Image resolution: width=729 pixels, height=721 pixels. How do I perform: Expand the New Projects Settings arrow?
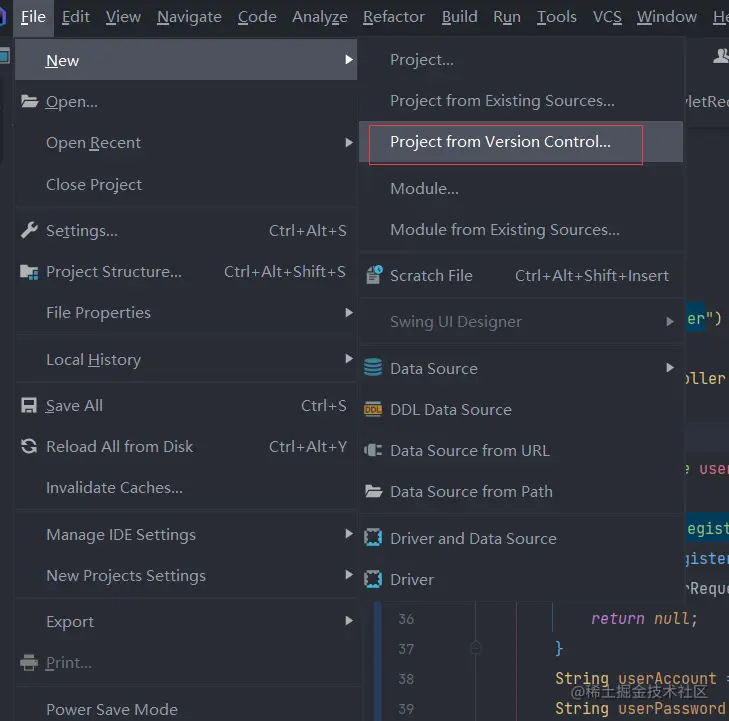[x=349, y=575]
